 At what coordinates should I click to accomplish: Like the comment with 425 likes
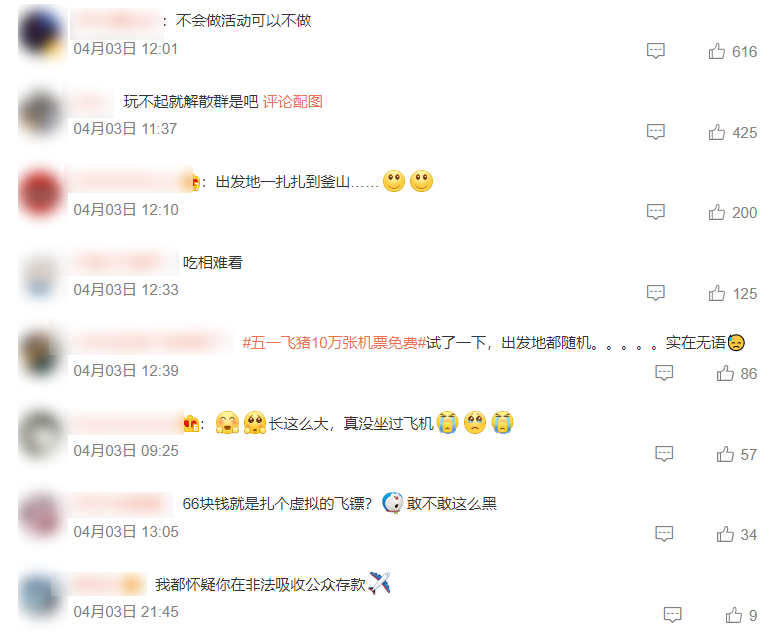[716, 132]
